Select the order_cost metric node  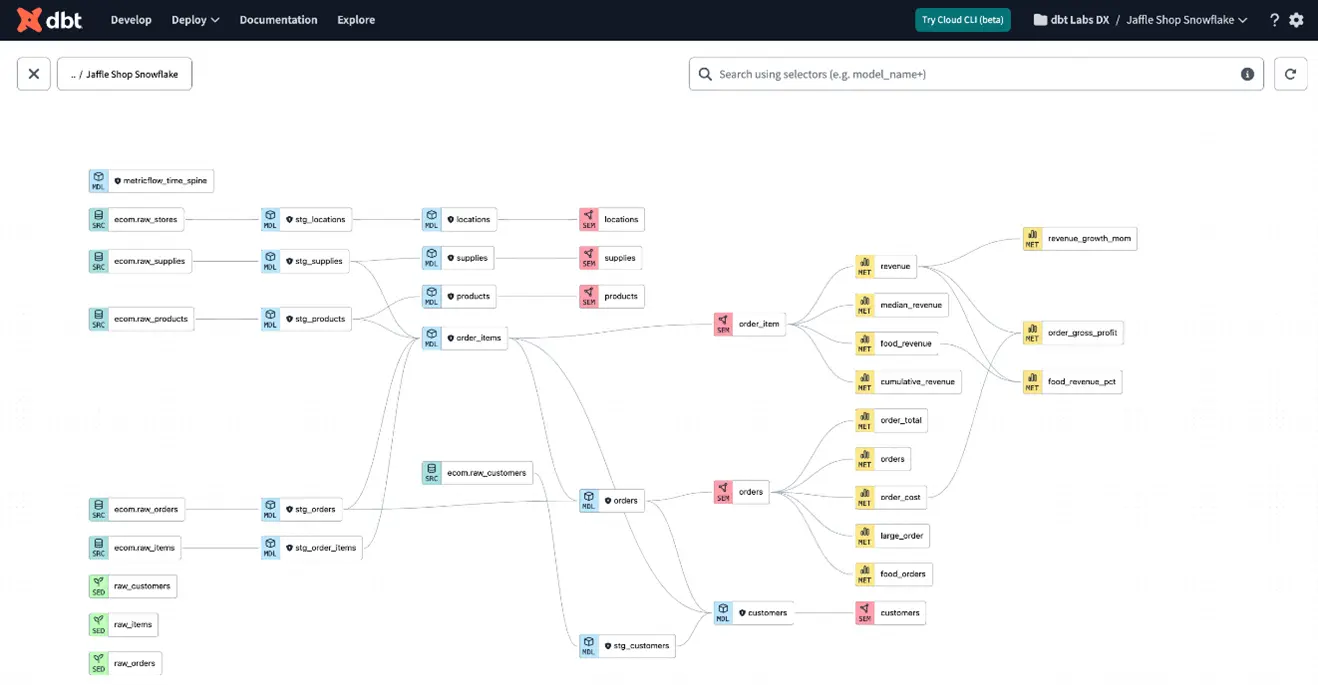tap(891, 497)
